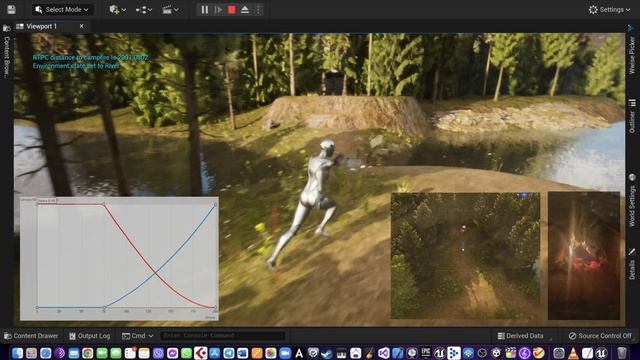Open the Add content (cube plus) menu
The image size is (640, 360).
click(118, 9)
